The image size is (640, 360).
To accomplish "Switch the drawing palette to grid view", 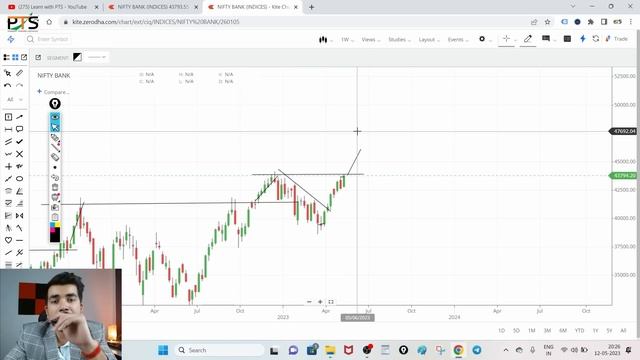I will click(15, 58).
